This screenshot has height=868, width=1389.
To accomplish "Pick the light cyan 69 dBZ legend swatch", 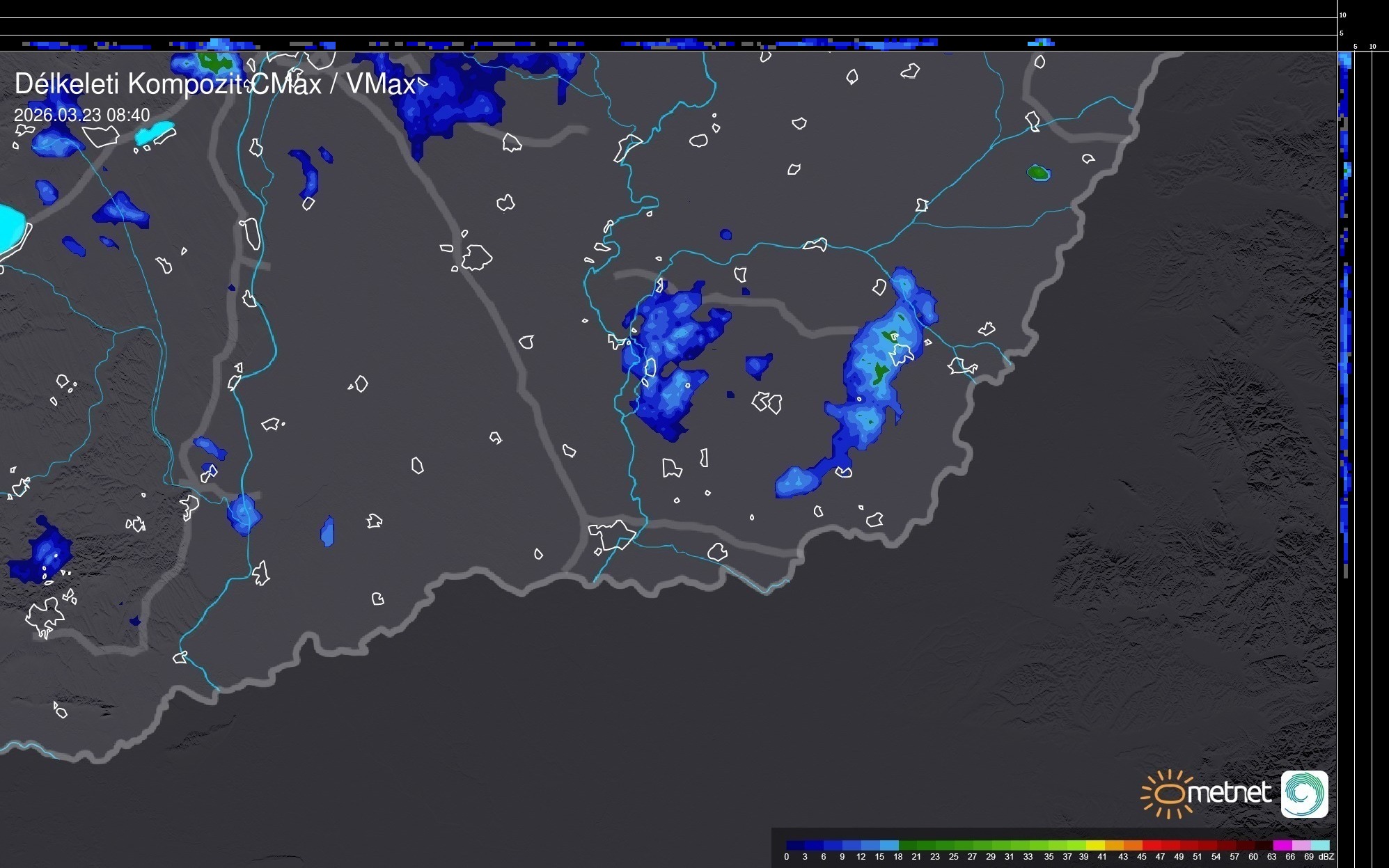I will coord(1319,845).
